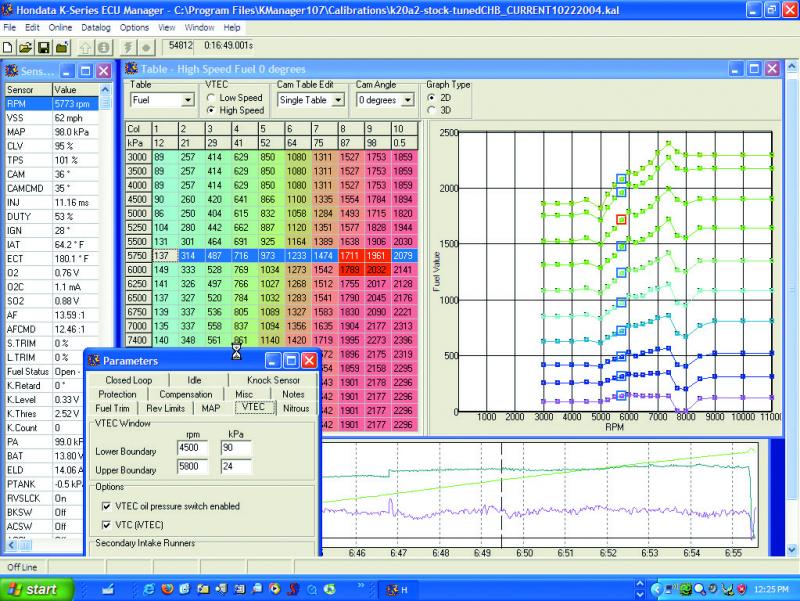Click the ECU info circle icon
This screenshot has width=800, height=601.
tap(104, 48)
